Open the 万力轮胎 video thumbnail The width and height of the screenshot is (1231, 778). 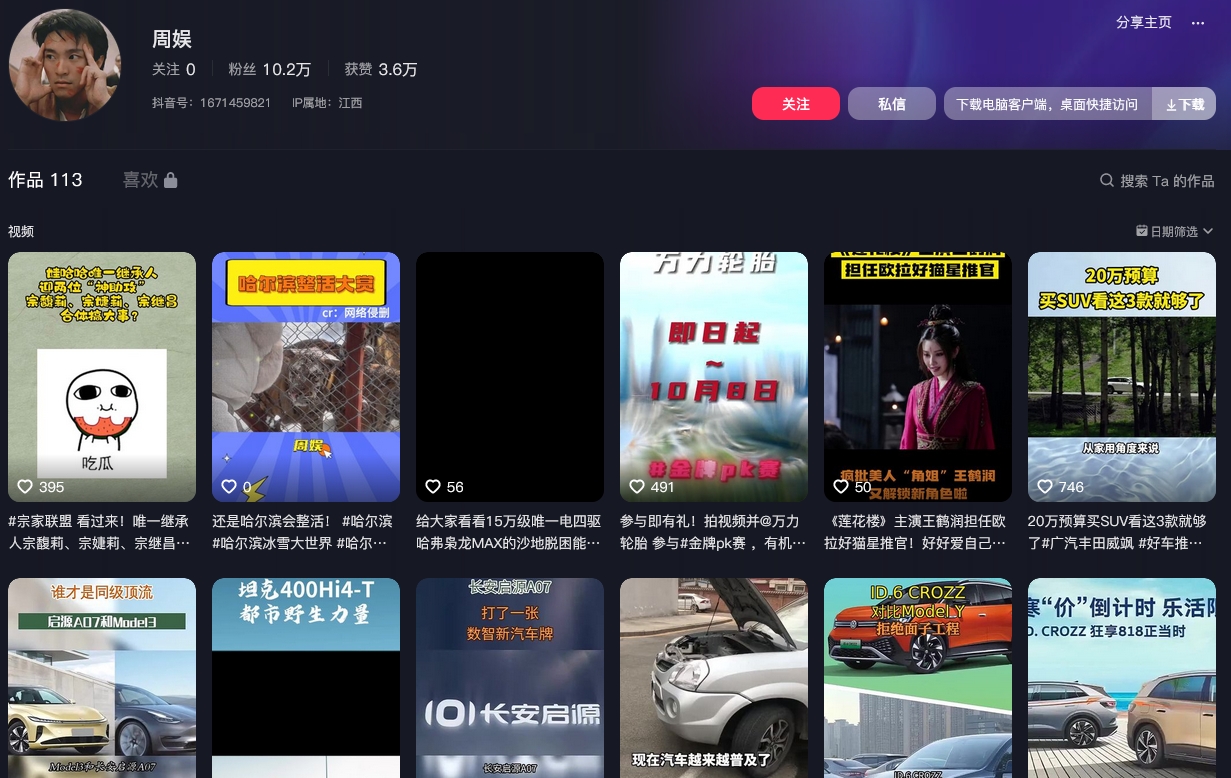click(714, 377)
